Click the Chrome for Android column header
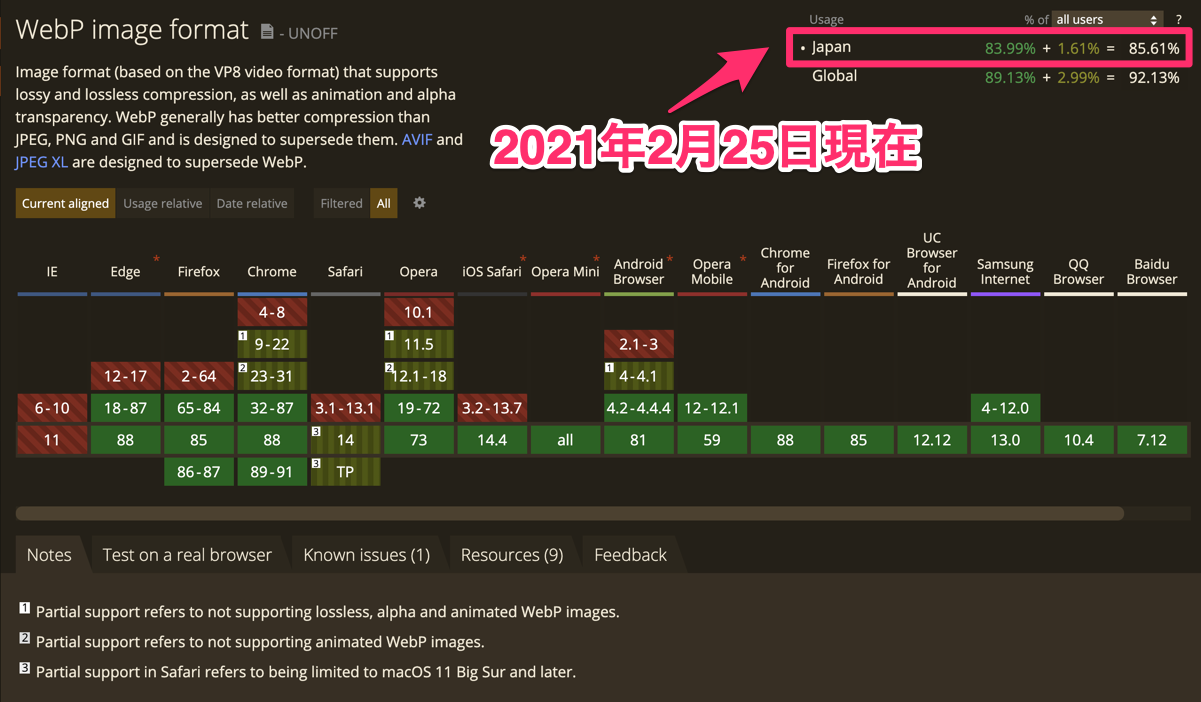 pos(785,268)
